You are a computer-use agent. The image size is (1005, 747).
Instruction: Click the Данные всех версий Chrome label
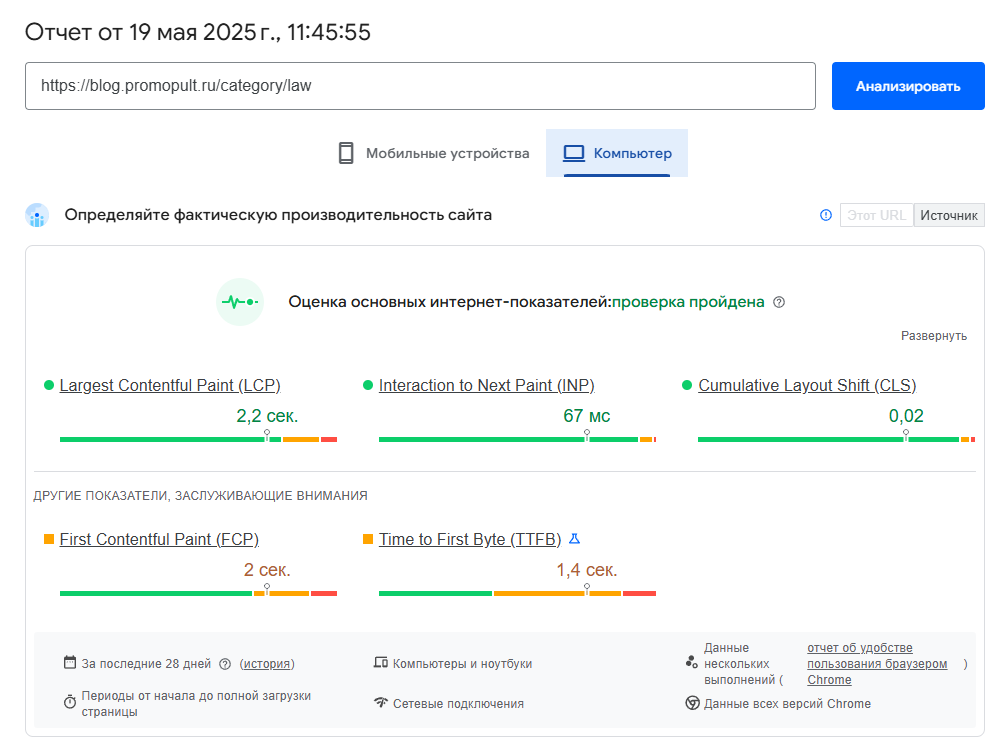click(x=787, y=704)
